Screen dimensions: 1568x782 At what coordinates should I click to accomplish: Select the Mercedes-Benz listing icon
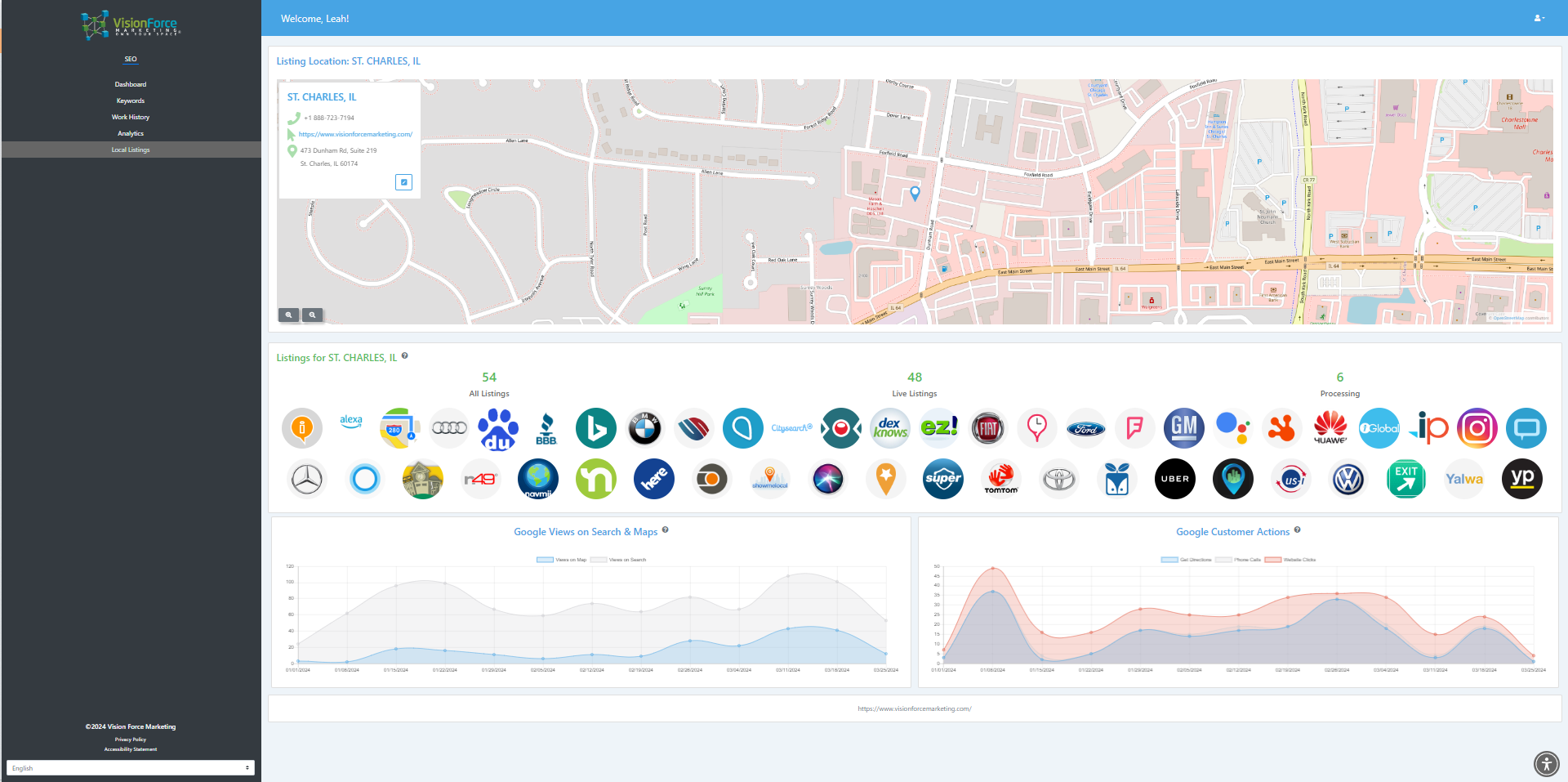tap(307, 479)
